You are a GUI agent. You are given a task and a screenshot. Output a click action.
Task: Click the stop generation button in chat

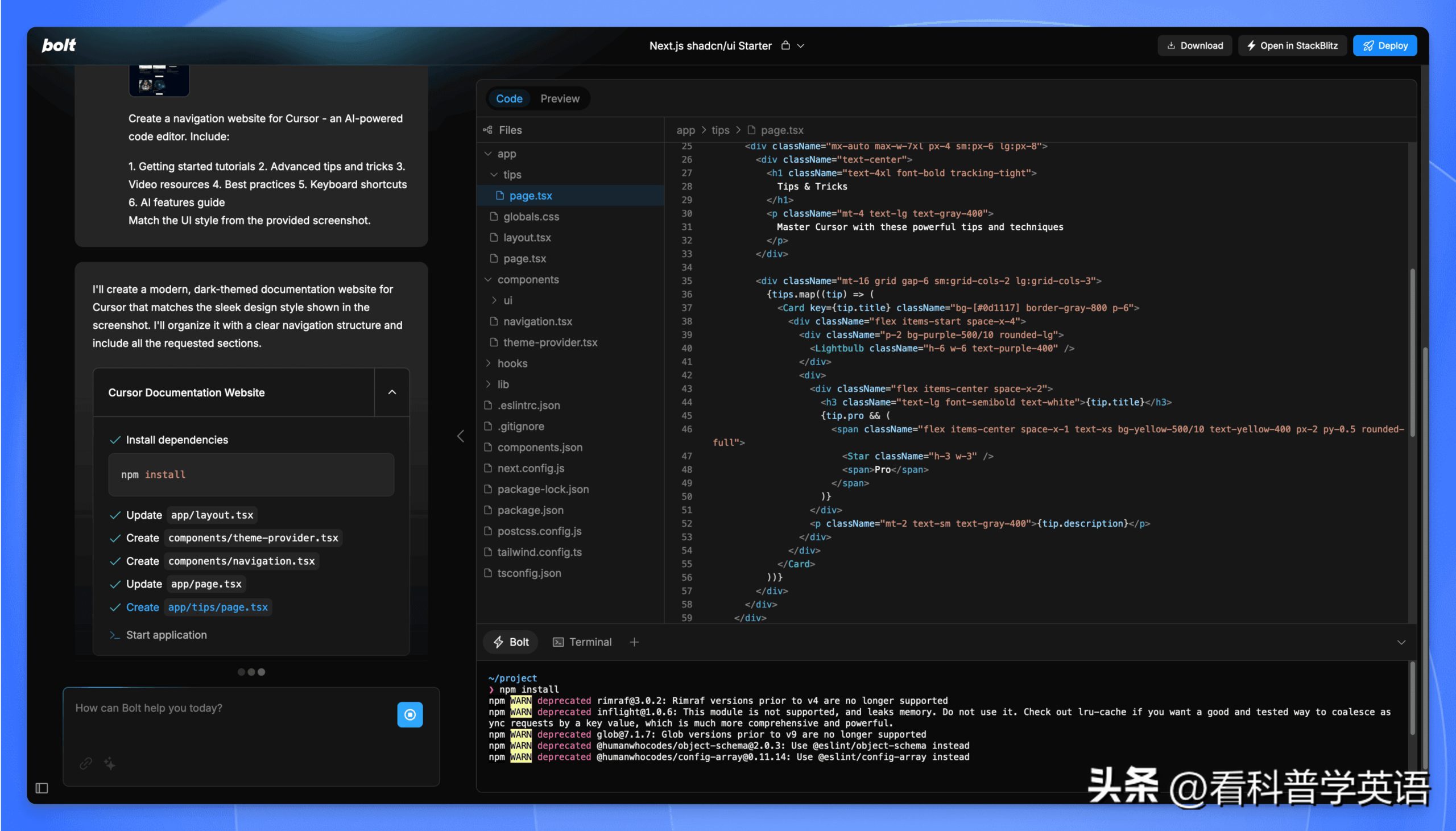409,714
